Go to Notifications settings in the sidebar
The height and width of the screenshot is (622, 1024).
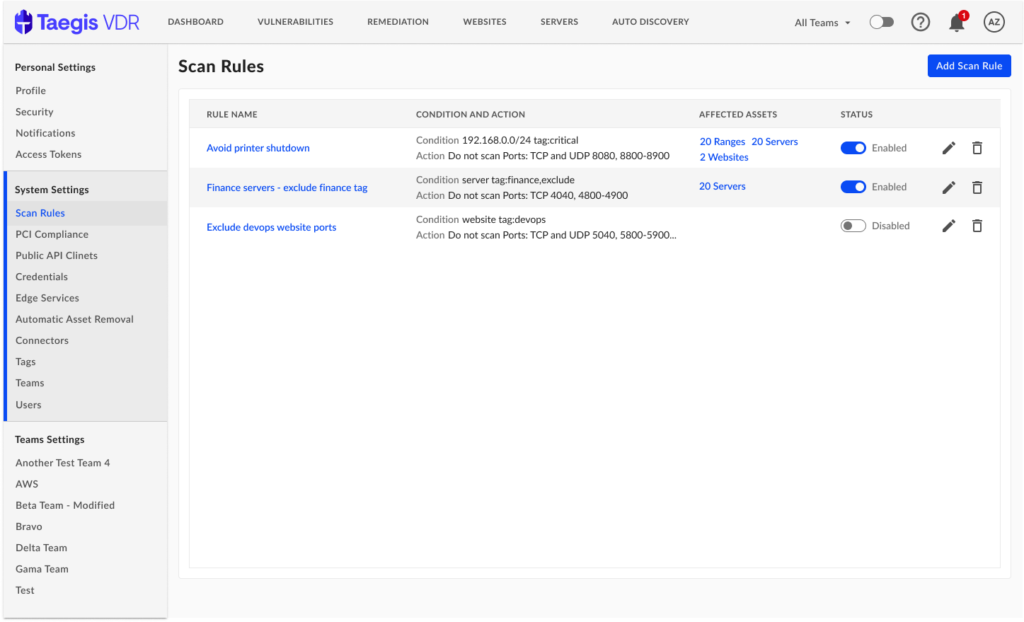coord(46,133)
